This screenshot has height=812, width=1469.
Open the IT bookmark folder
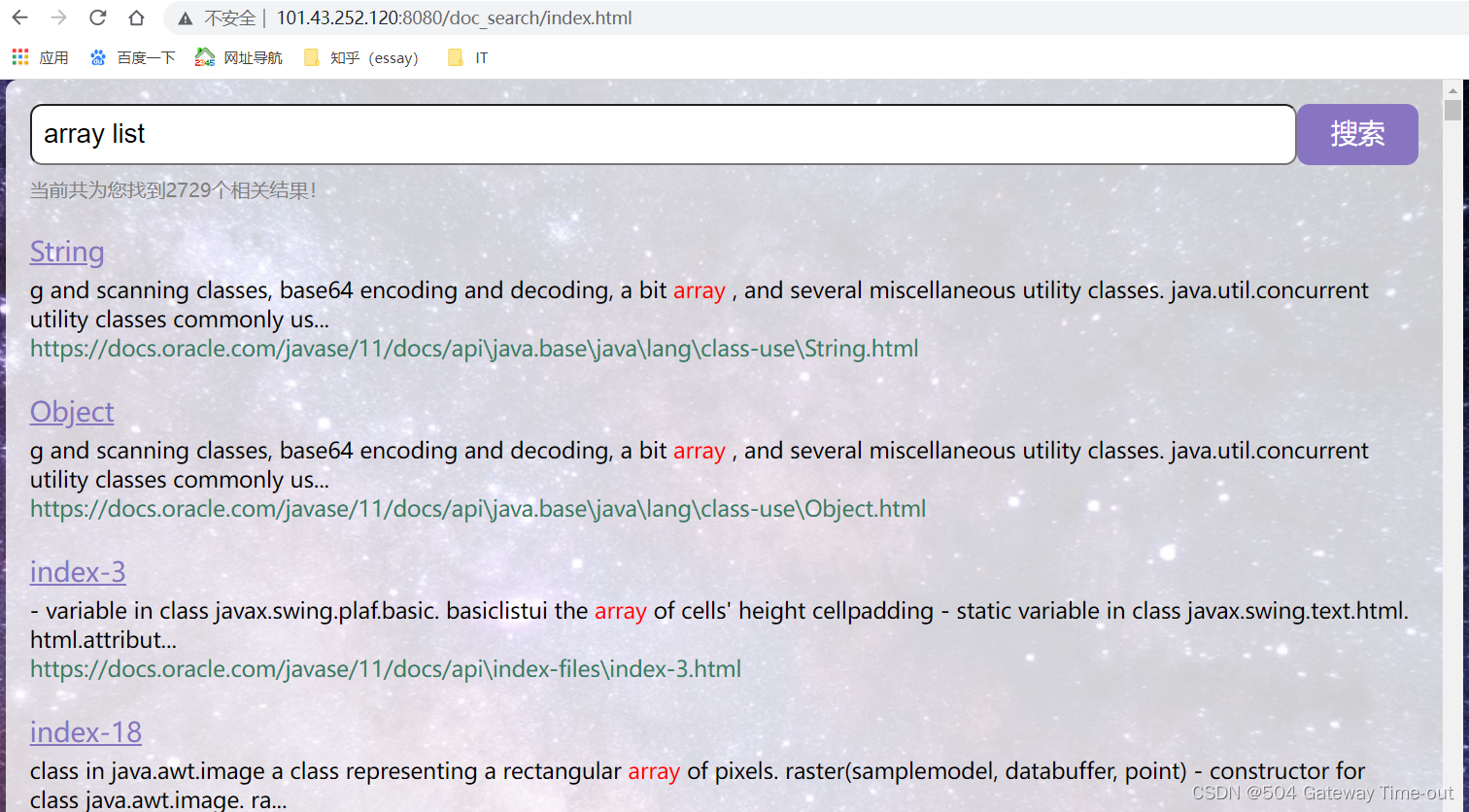coord(468,57)
